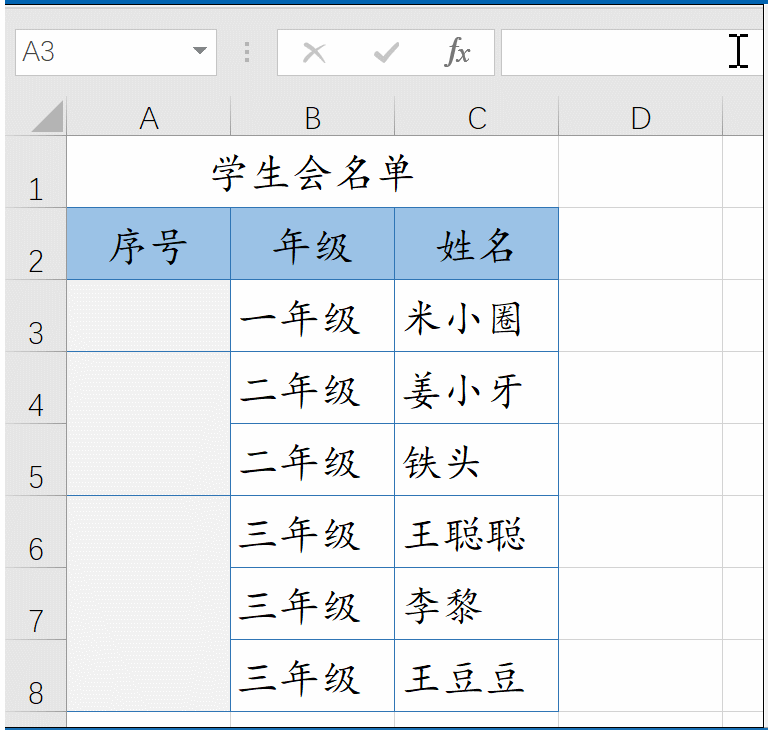This screenshot has width=768, height=730.
Task: Select column A header
Action: (148, 118)
